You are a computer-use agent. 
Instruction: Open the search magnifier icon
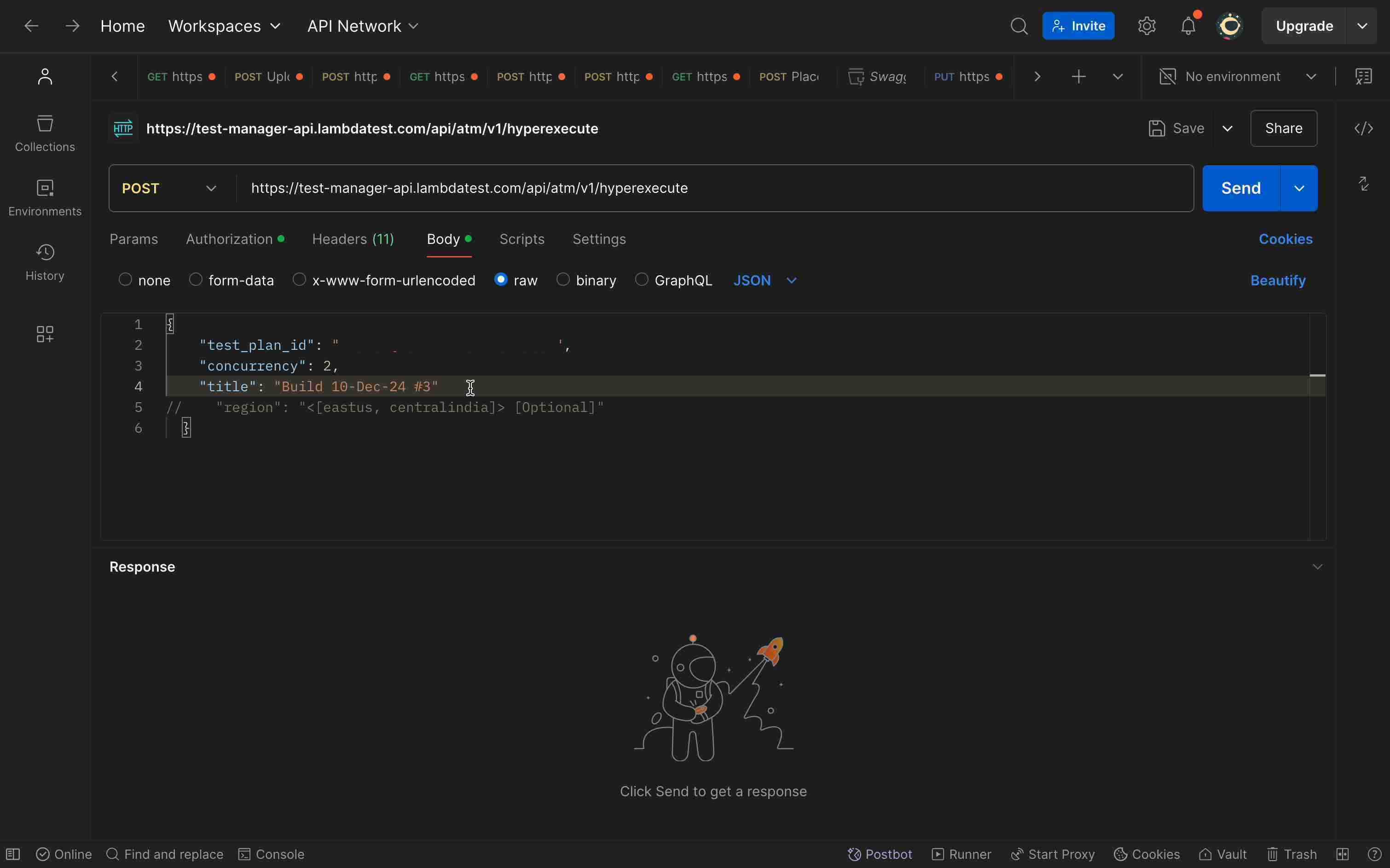coord(1019,26)
